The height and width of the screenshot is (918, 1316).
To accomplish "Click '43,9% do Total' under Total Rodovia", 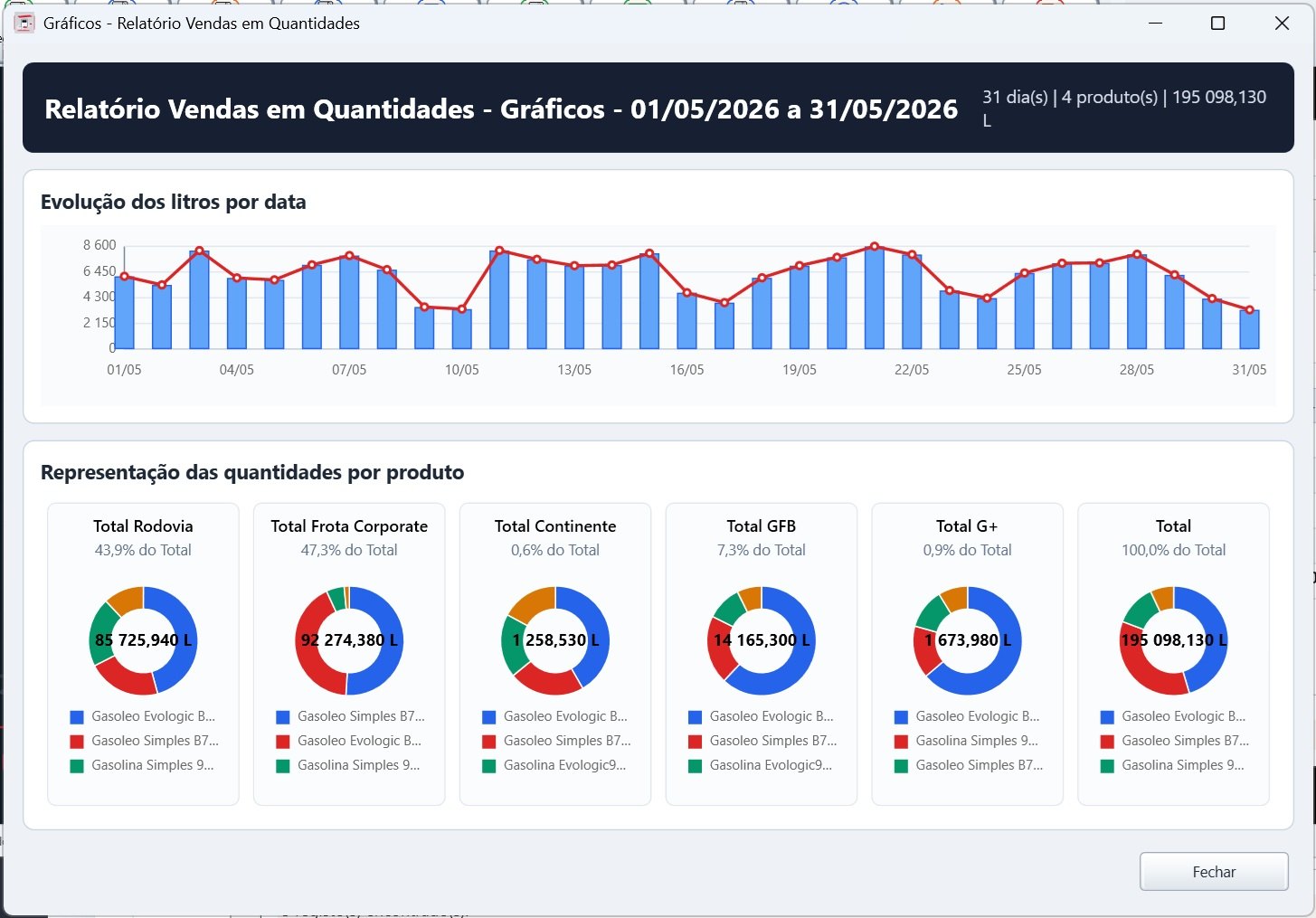I will [143, 550].
